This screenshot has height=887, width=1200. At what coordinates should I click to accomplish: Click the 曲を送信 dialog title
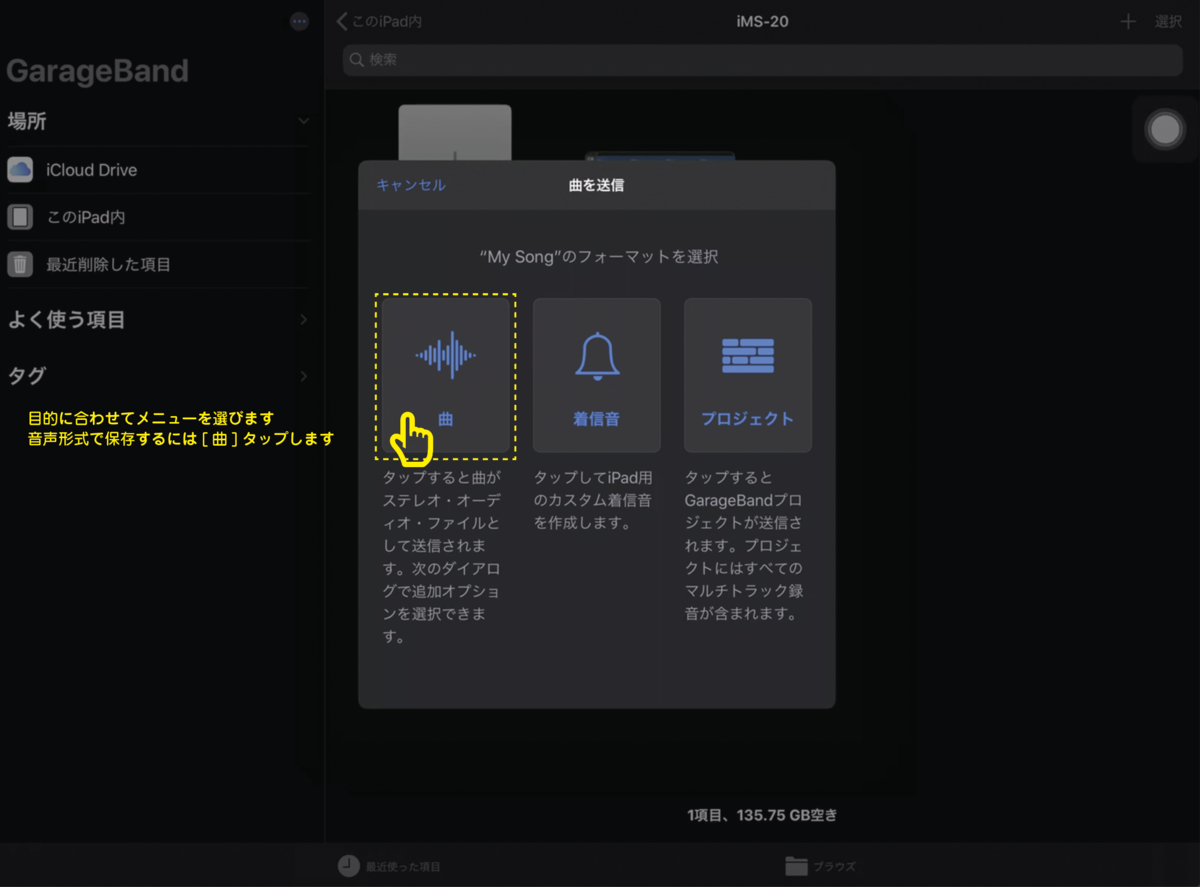pos(597,185)
